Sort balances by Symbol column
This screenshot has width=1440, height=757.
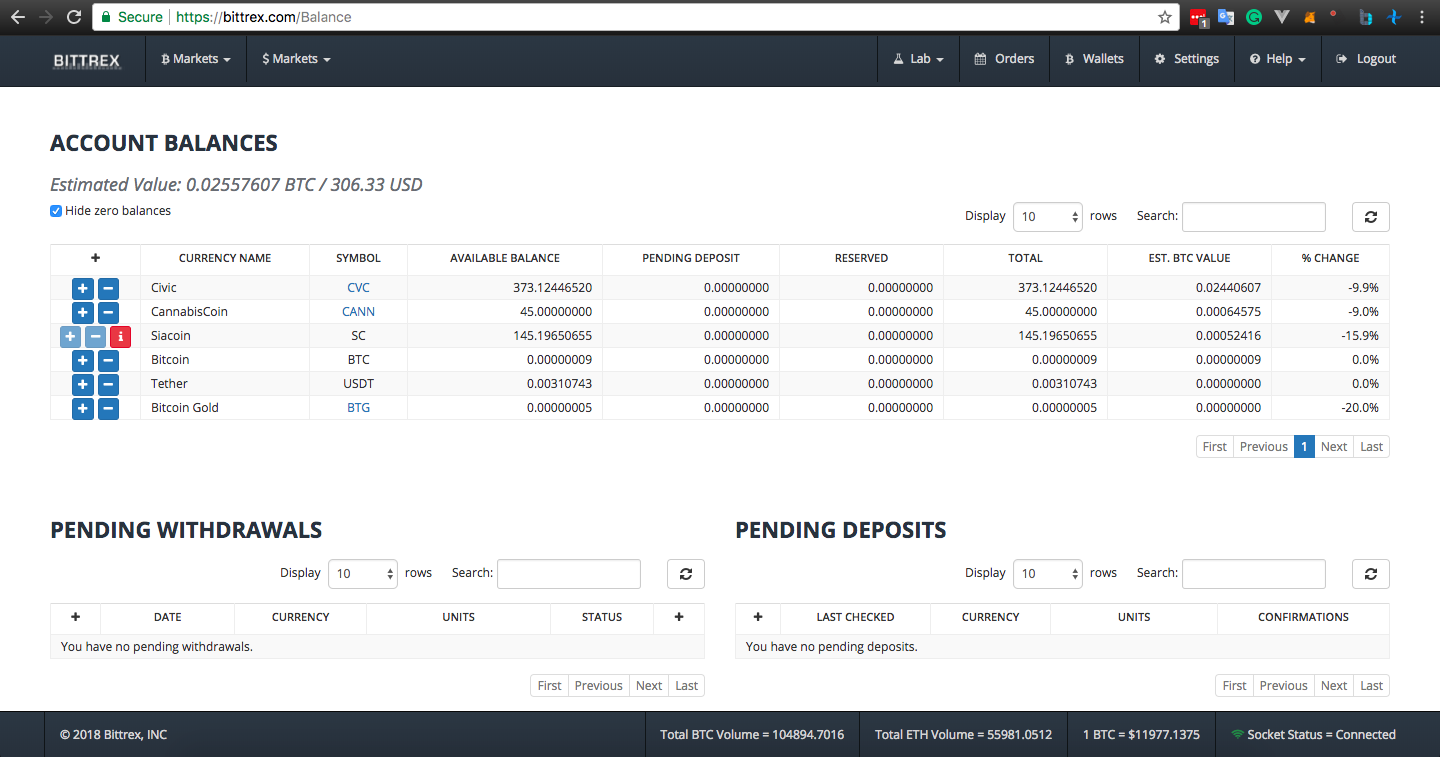[x=358, y=258]
